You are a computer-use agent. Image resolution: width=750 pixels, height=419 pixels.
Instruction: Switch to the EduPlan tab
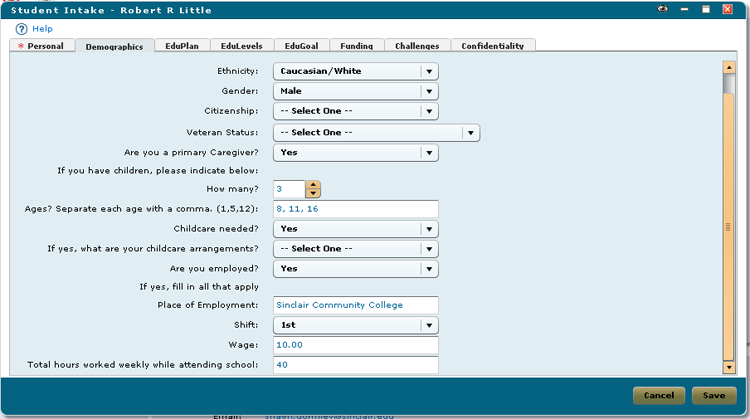(179, 46)
